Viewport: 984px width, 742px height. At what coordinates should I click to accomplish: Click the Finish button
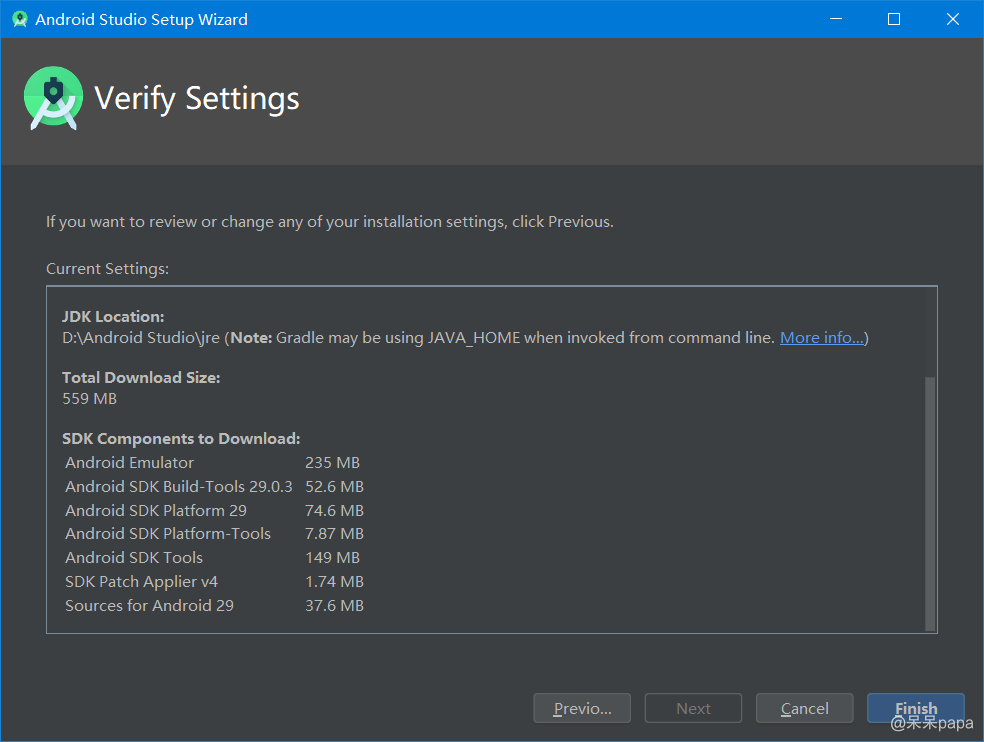point(916,708)
